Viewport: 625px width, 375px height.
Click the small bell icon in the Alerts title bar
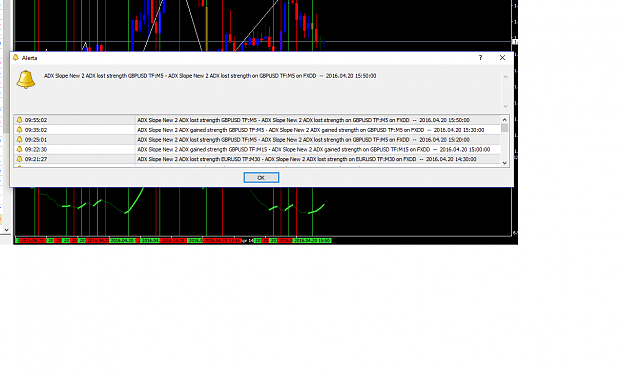(16, 58)
